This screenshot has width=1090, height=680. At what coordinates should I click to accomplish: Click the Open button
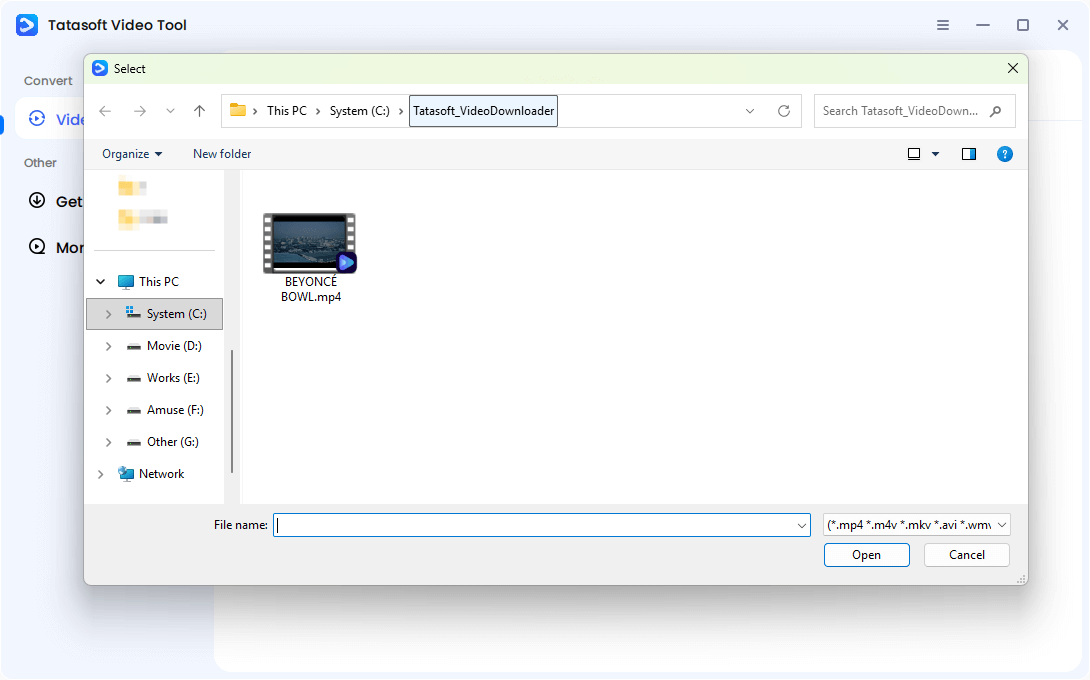pyautogui.click(x=866, y=554)
